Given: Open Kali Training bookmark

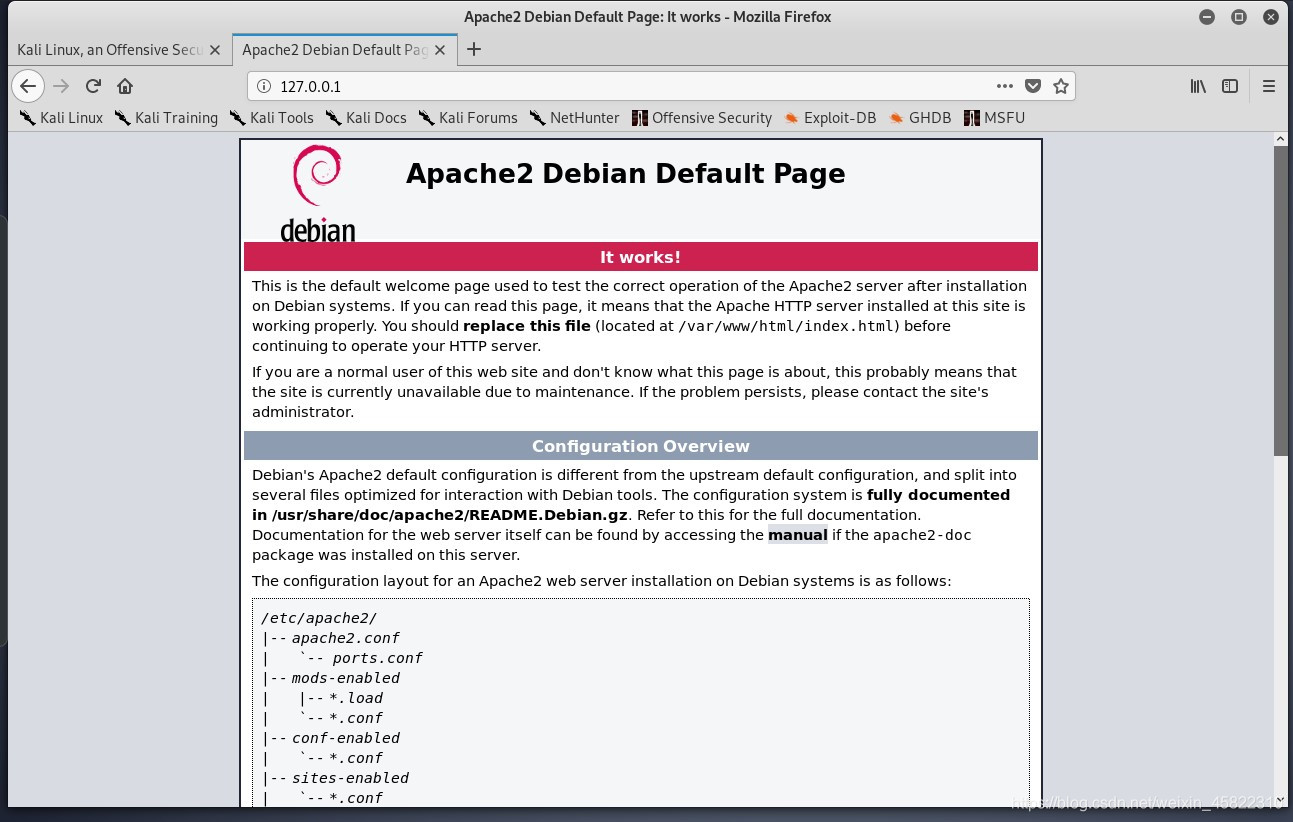Looking at the screenshot, I should tap(166, 118).
